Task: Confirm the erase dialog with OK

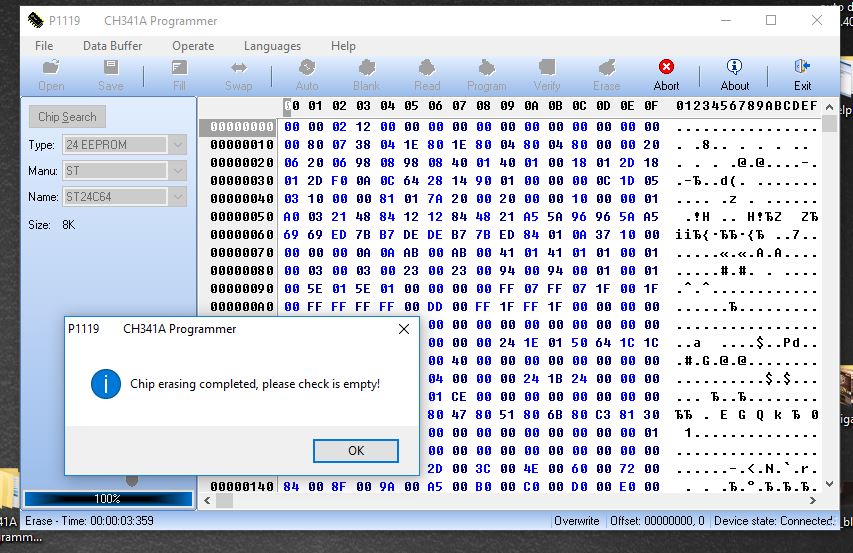Action: point(356,451)
